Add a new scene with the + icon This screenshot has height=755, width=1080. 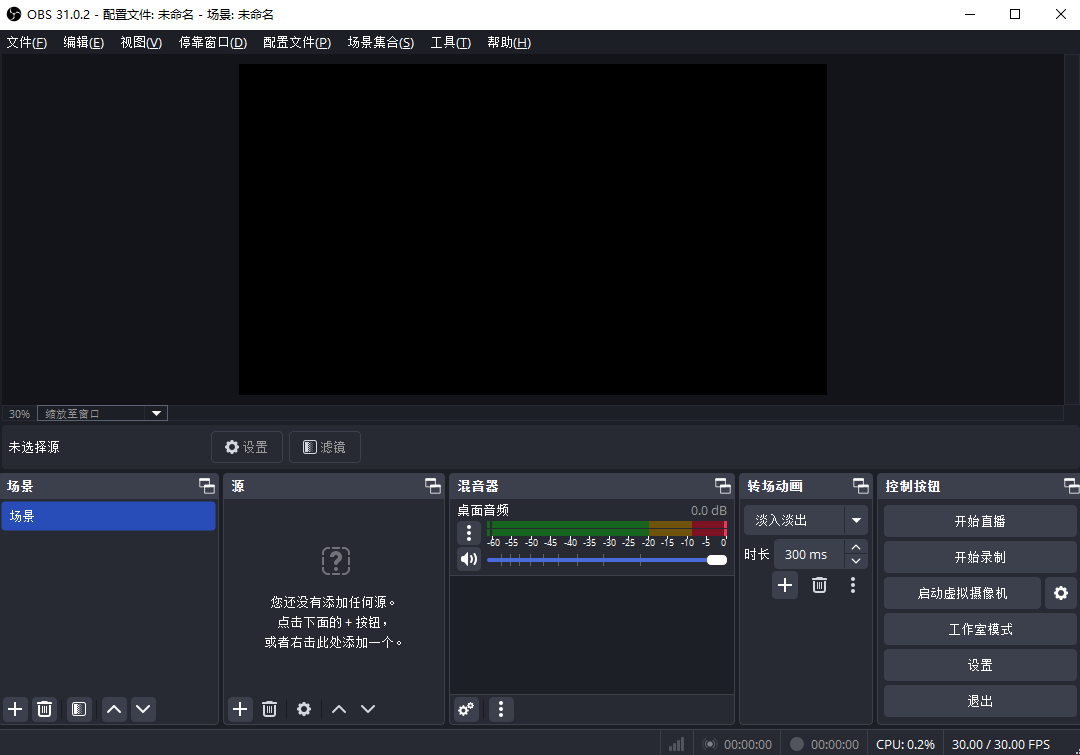point(15,709)
